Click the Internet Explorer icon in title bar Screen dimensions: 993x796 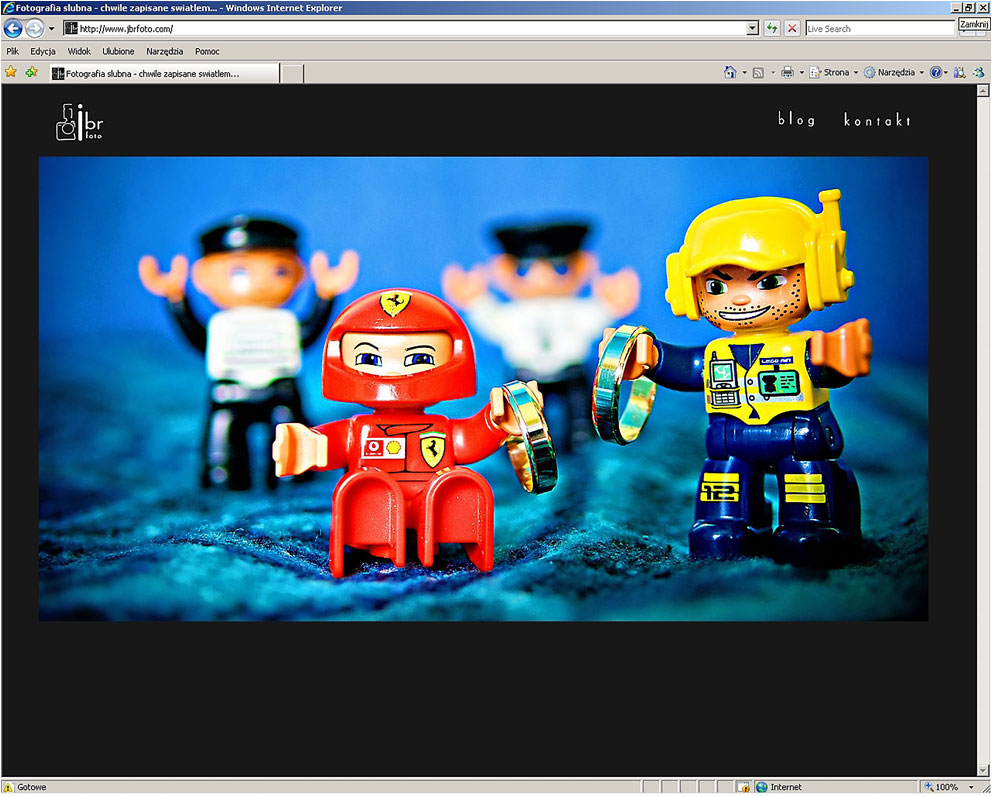[8, 8]
